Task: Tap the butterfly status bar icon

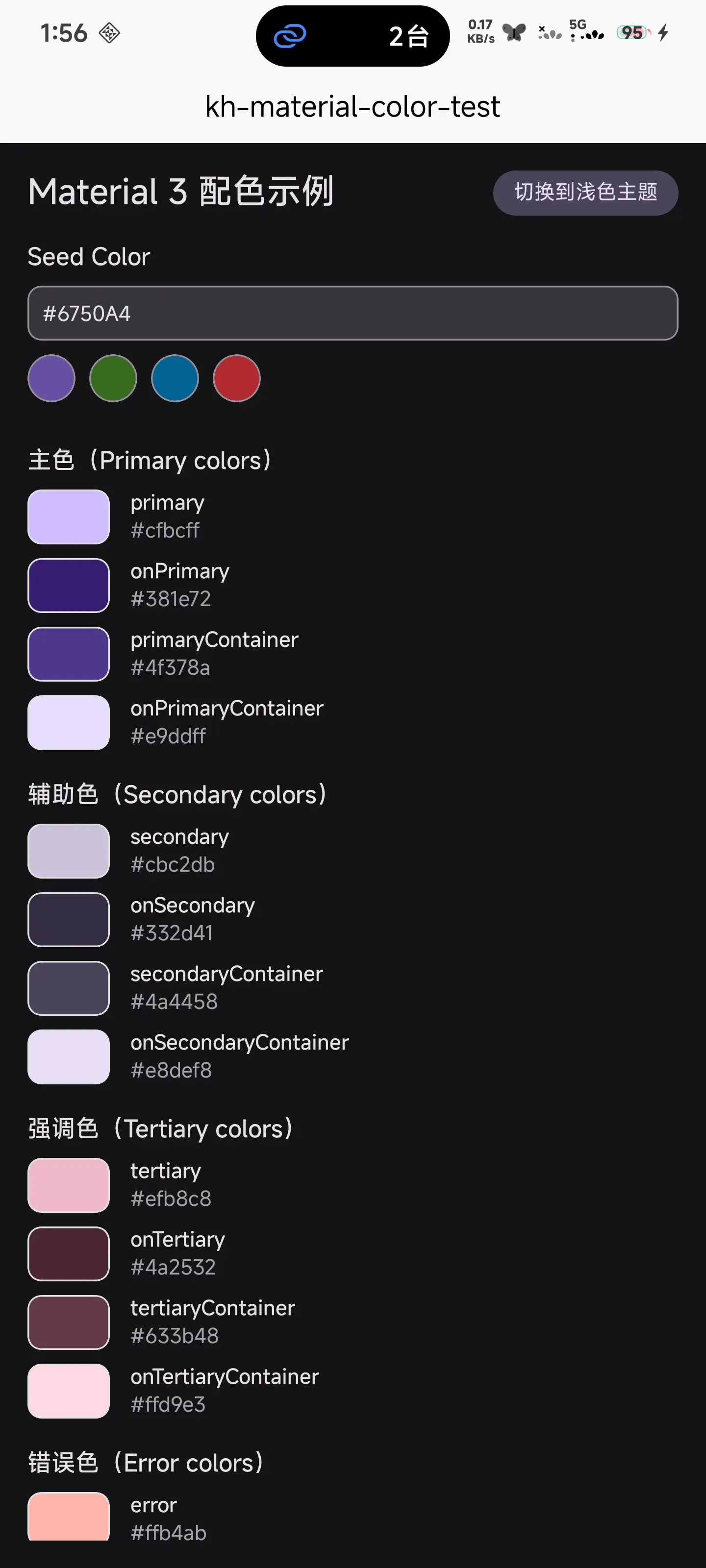Action: click(x=514, y=32)
